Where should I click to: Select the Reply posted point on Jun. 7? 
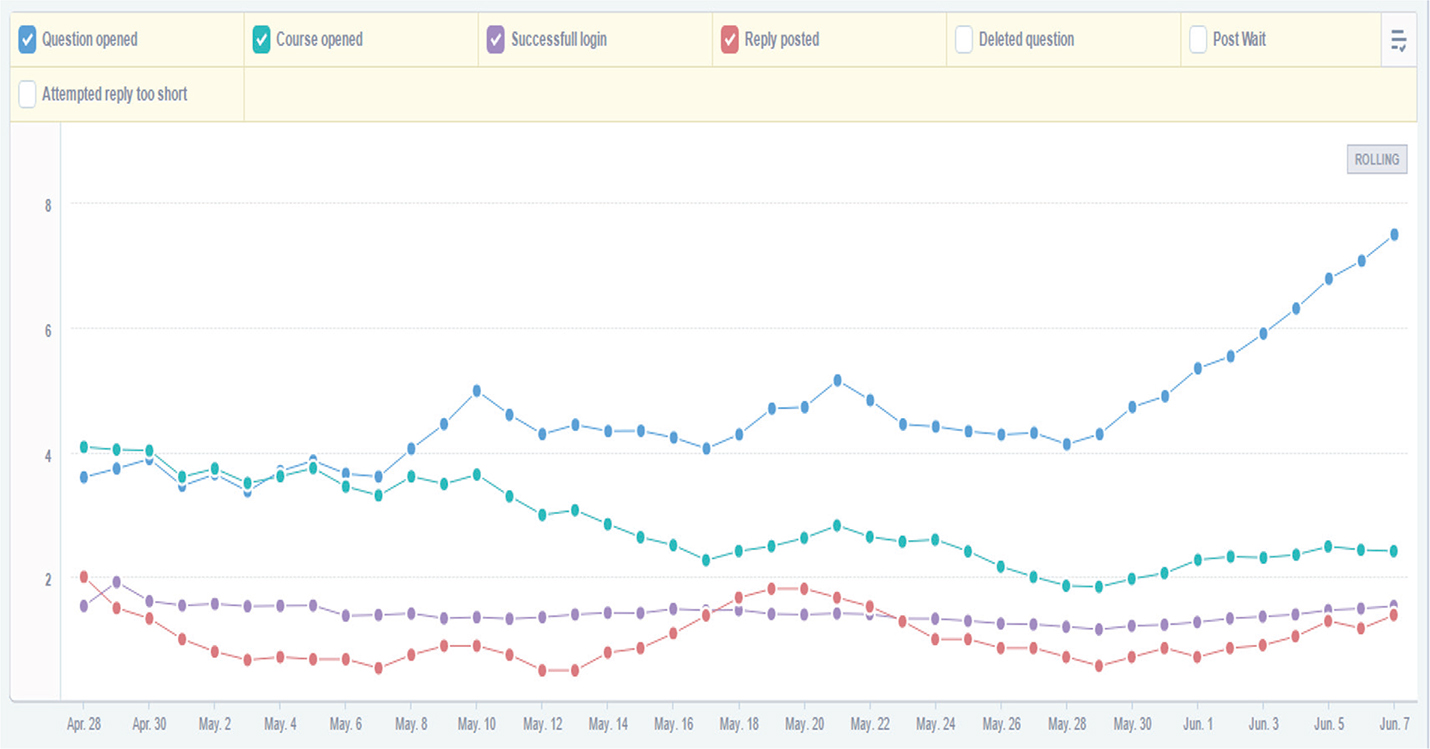1393,616
